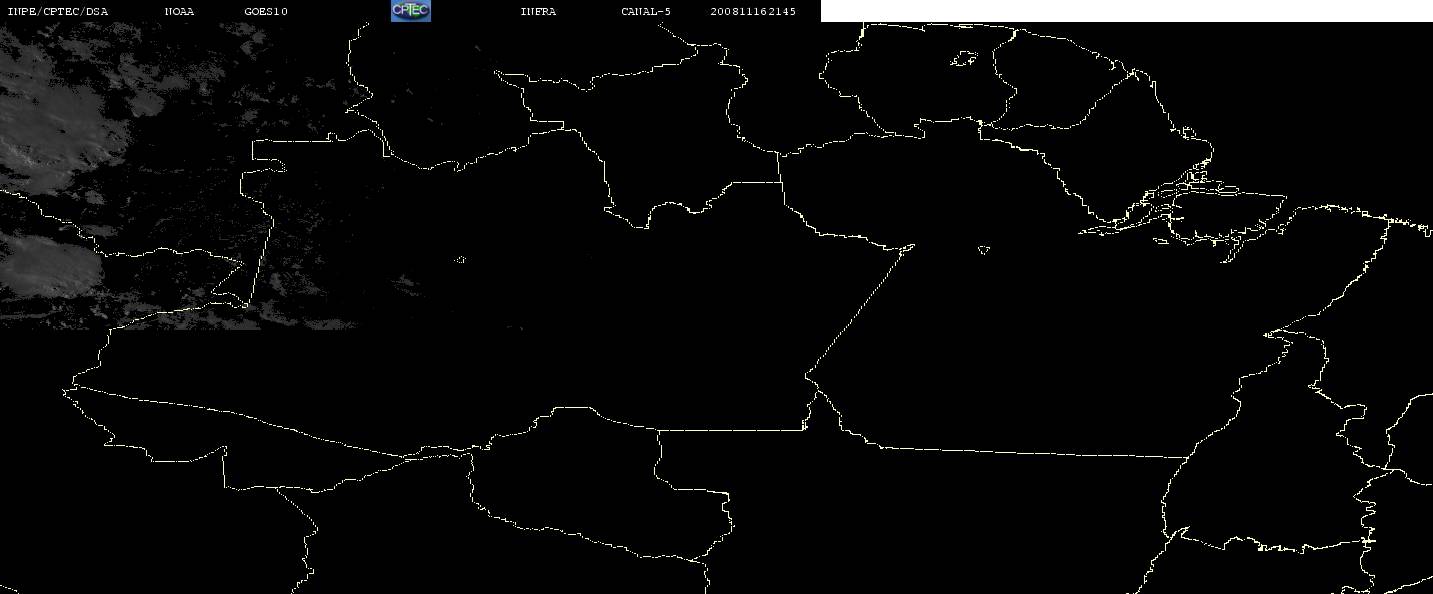Click the CPTEC logo in header
Screen dimensions: 1433x594
coord(410,11)
